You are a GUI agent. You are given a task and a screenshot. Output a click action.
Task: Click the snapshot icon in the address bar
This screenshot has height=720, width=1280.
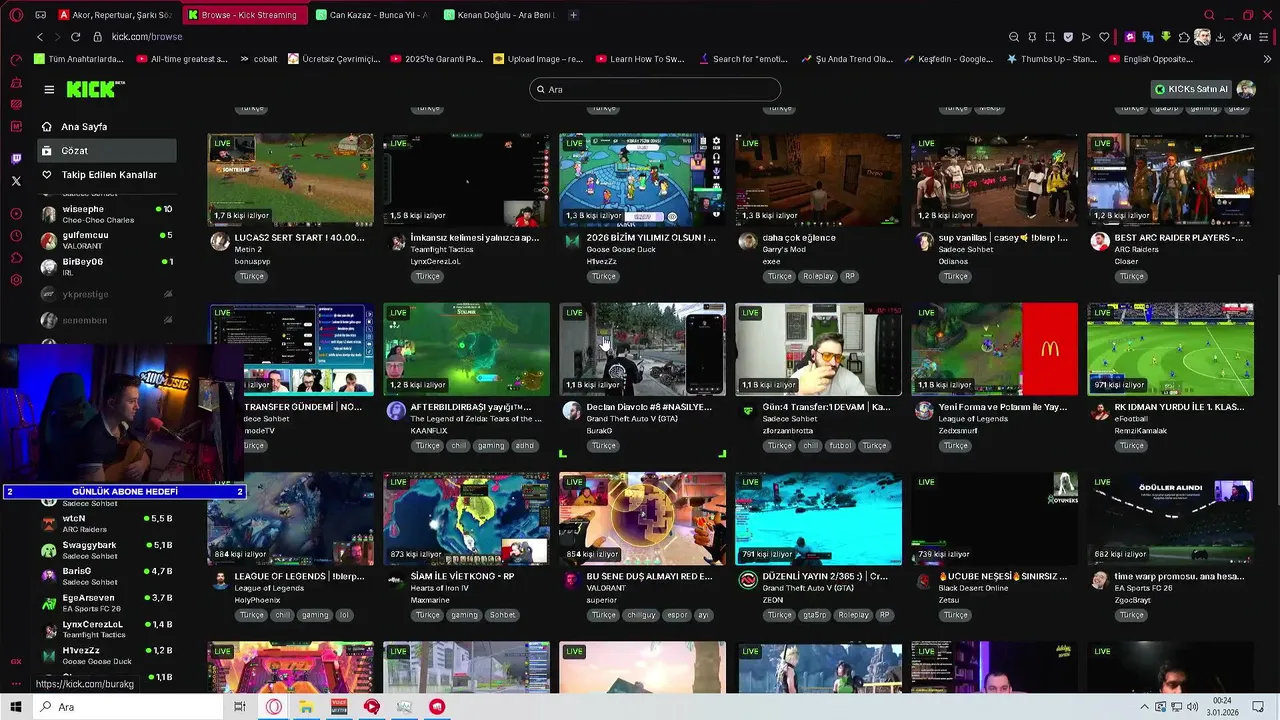coord(1050,37)
